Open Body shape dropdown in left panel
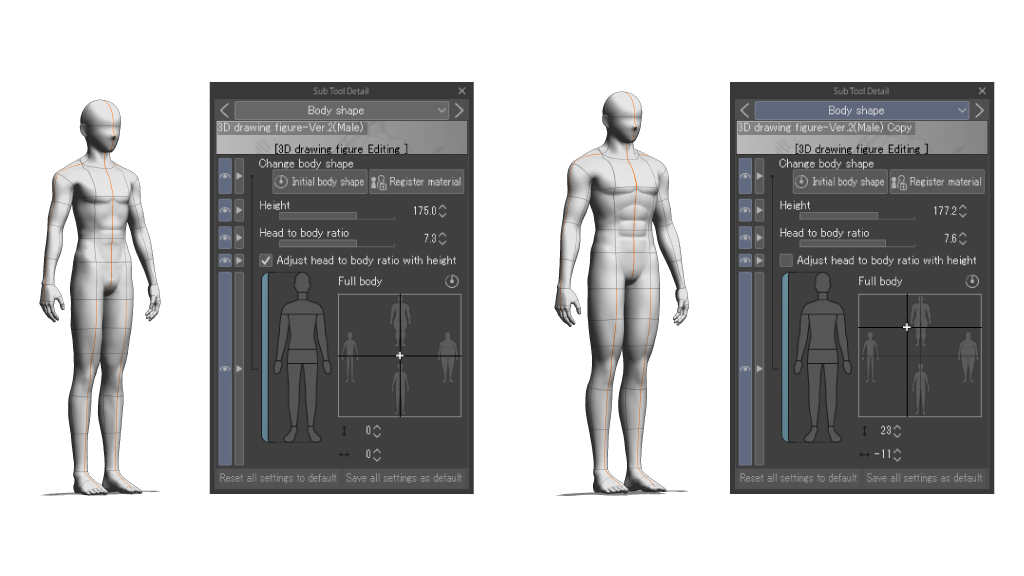The width and height of the screenshot is (1024, 576). point(342,110)
